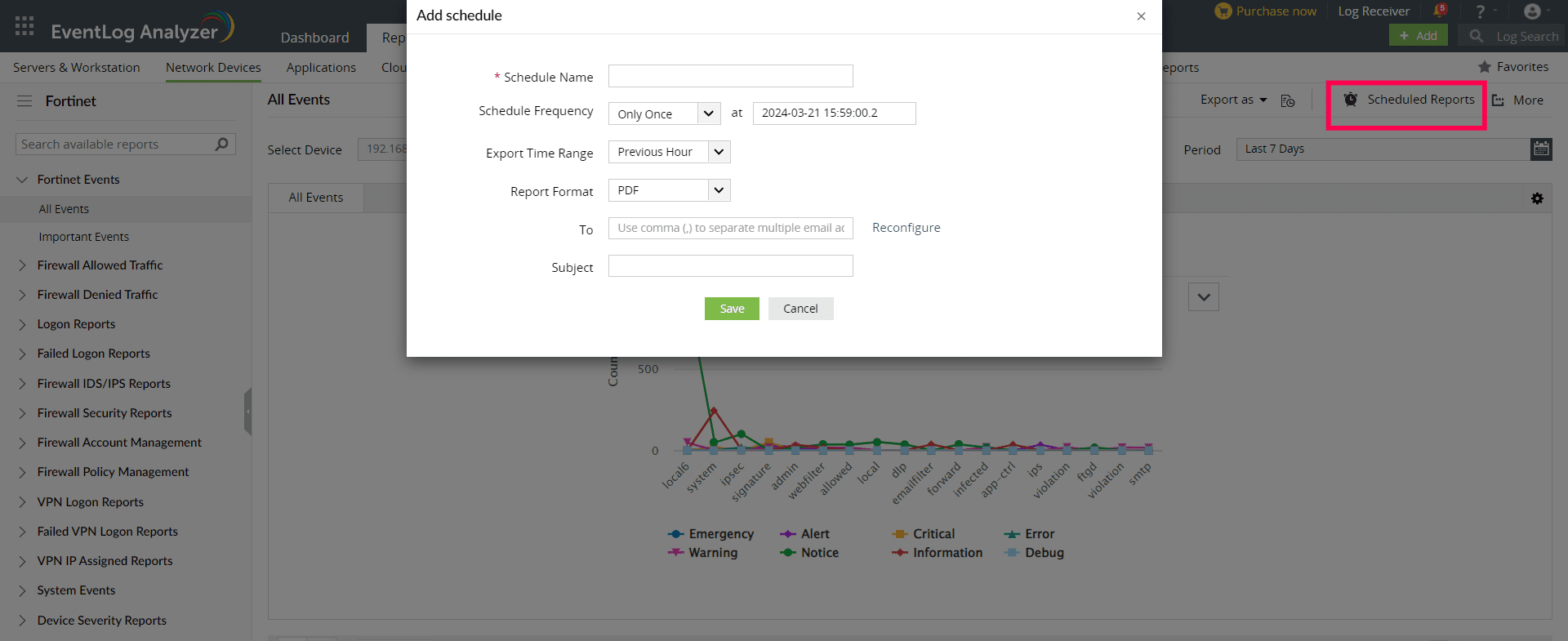
Task: Collapse the left sidebar panel handle
Action: click(247, 412)
